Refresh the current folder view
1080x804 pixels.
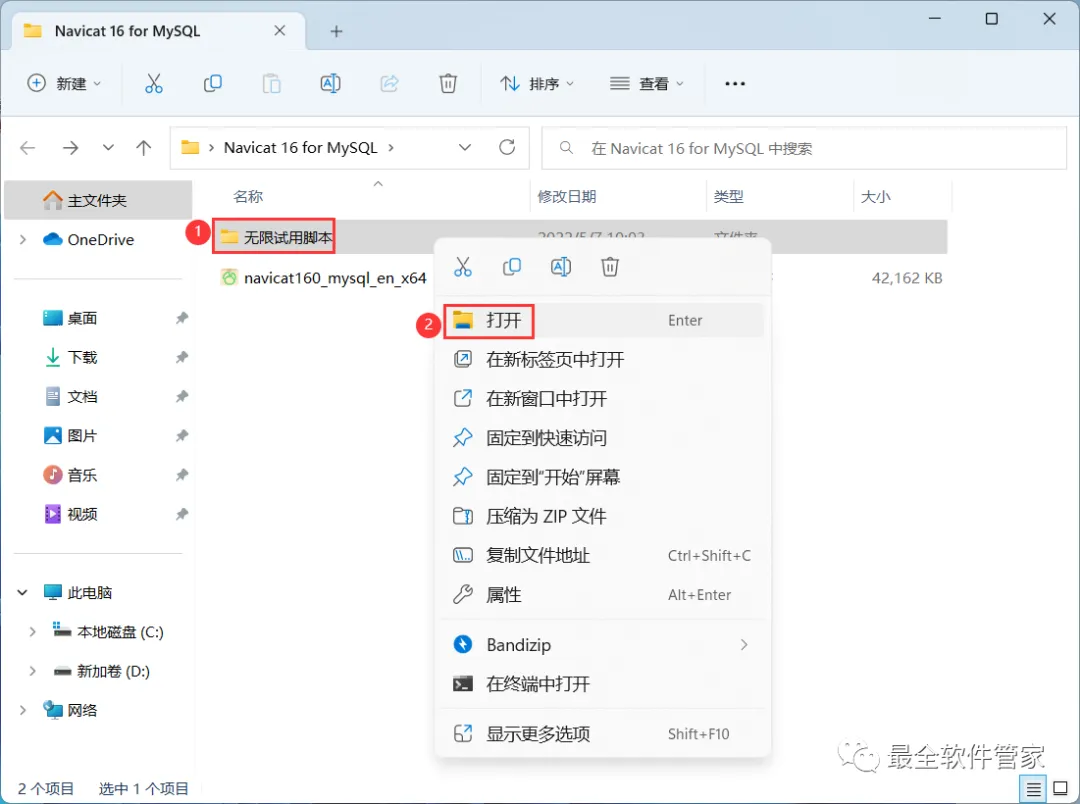[507, 147]
